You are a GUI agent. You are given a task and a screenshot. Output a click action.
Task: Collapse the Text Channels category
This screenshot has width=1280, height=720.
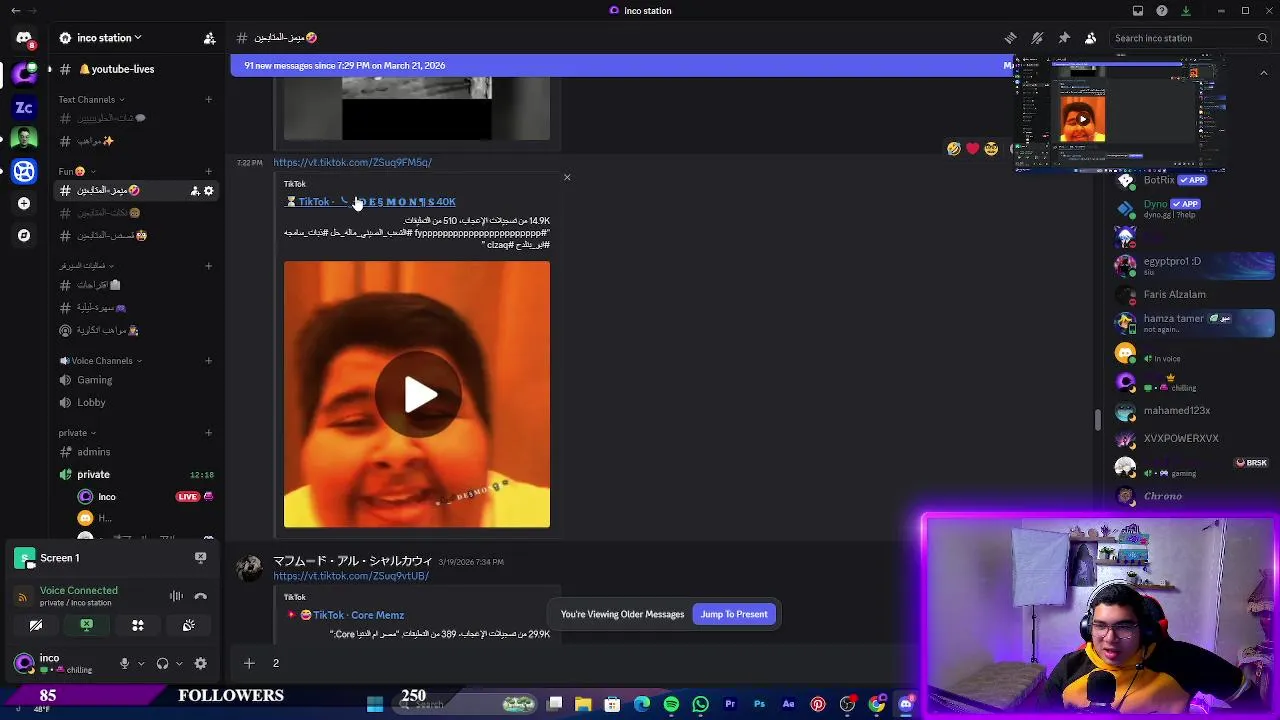(91, 99)
